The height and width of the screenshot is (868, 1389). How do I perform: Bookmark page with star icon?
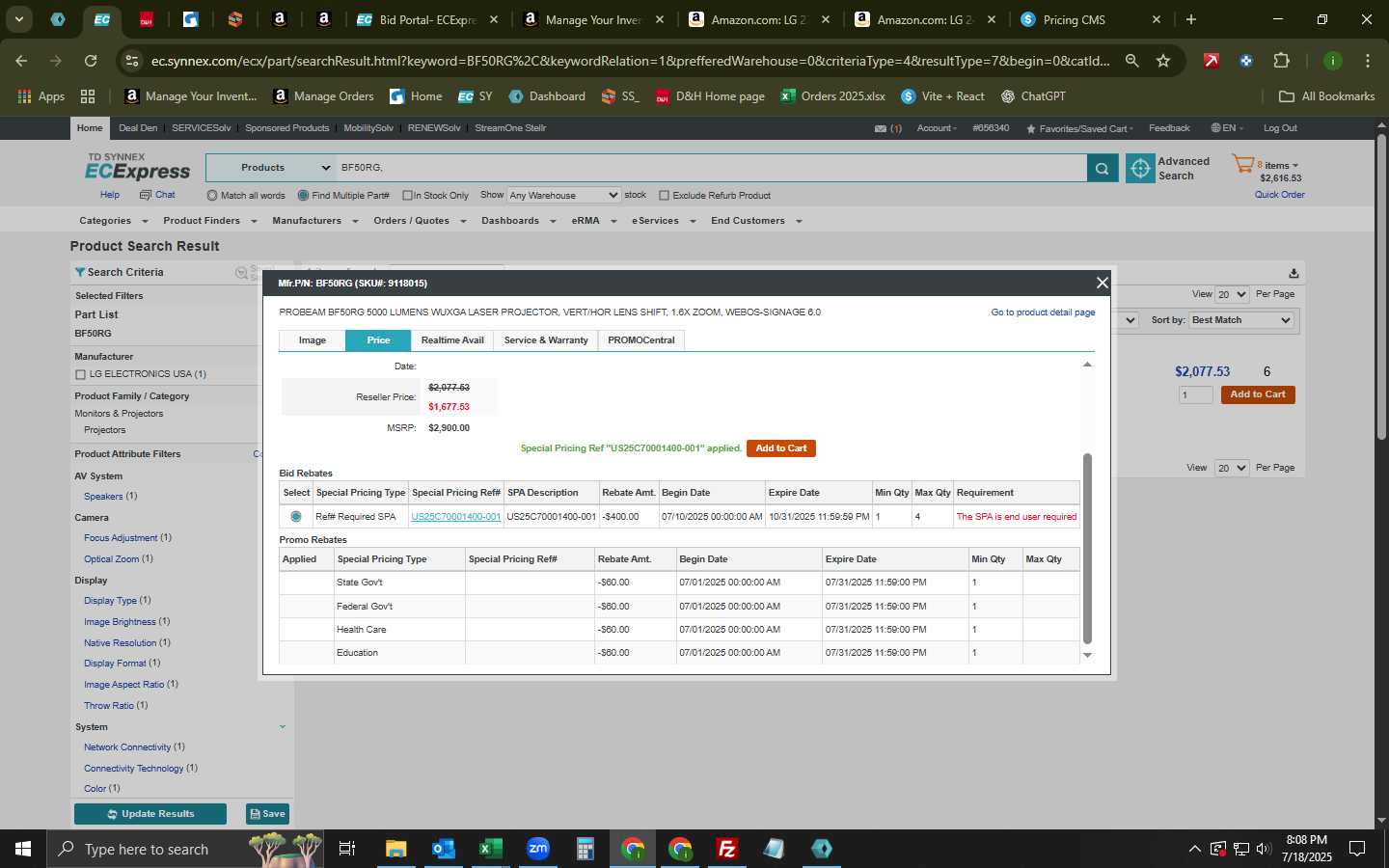pos(1163,61)
